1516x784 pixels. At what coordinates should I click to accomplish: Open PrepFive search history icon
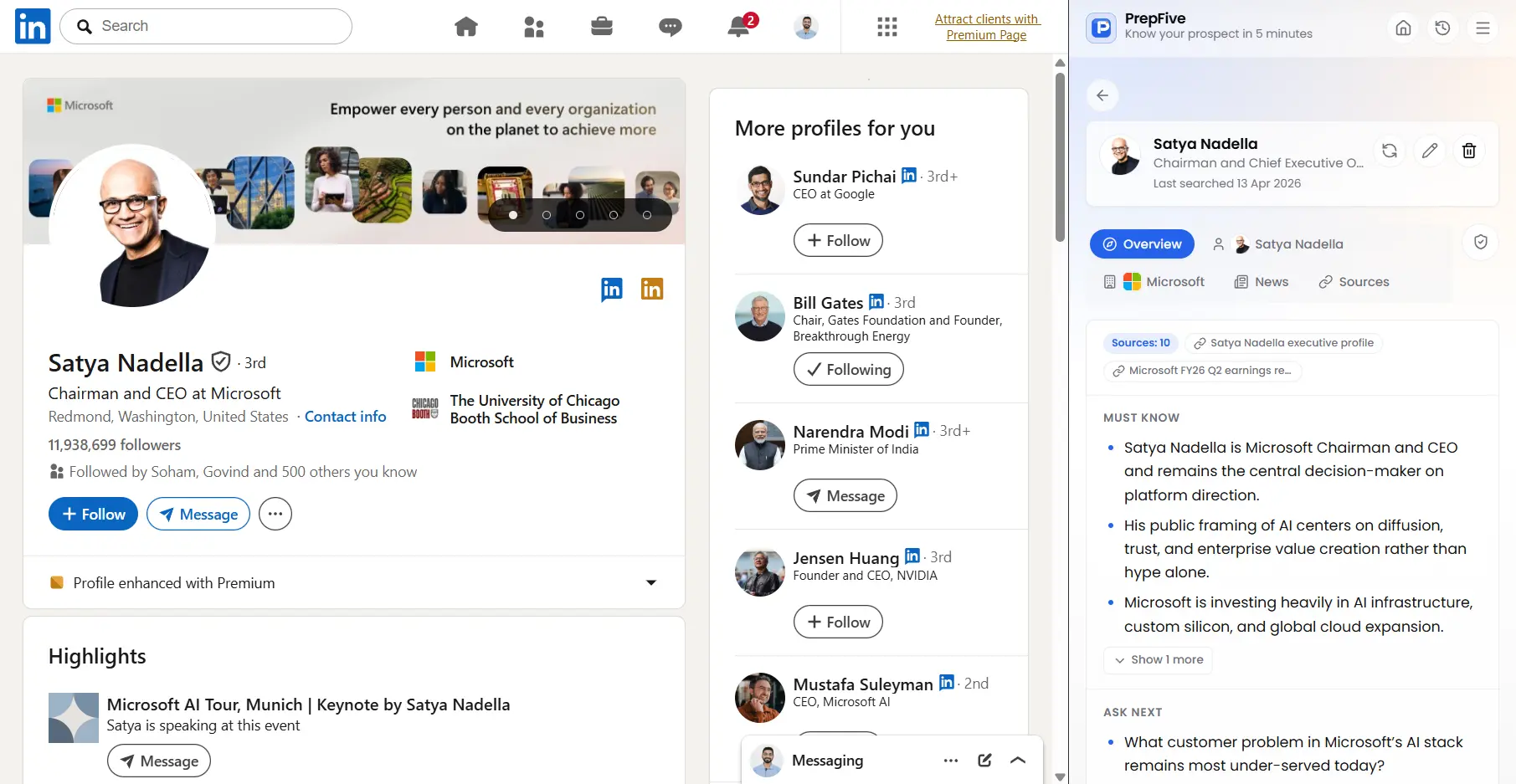(1442, 28)
